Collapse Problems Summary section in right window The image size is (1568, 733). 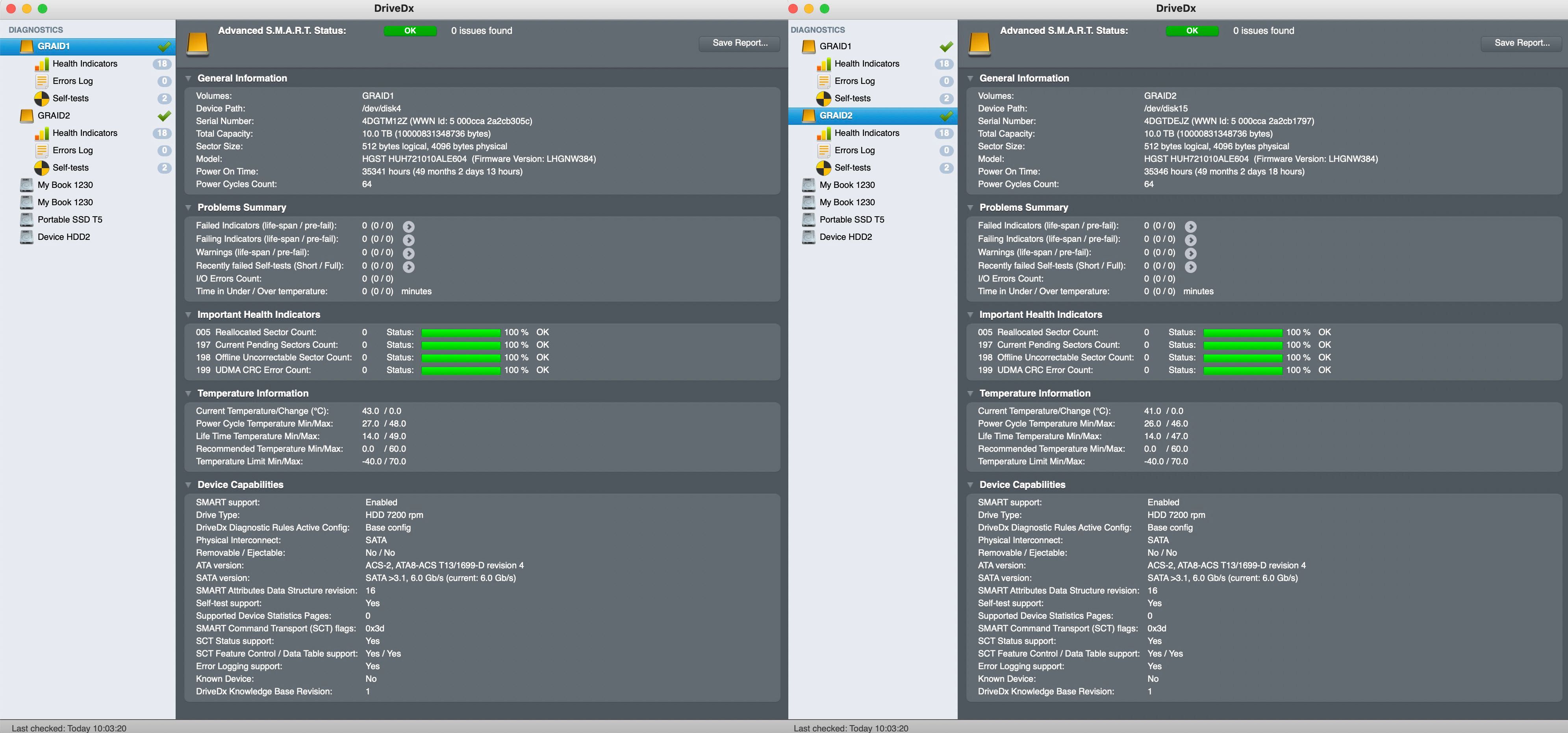click(x=970, y=208)
